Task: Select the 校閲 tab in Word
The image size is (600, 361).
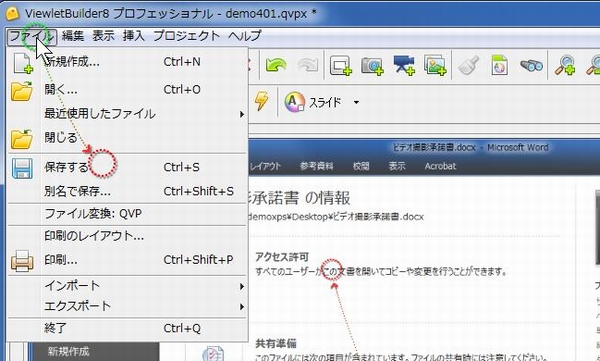Action: [361, 166]
